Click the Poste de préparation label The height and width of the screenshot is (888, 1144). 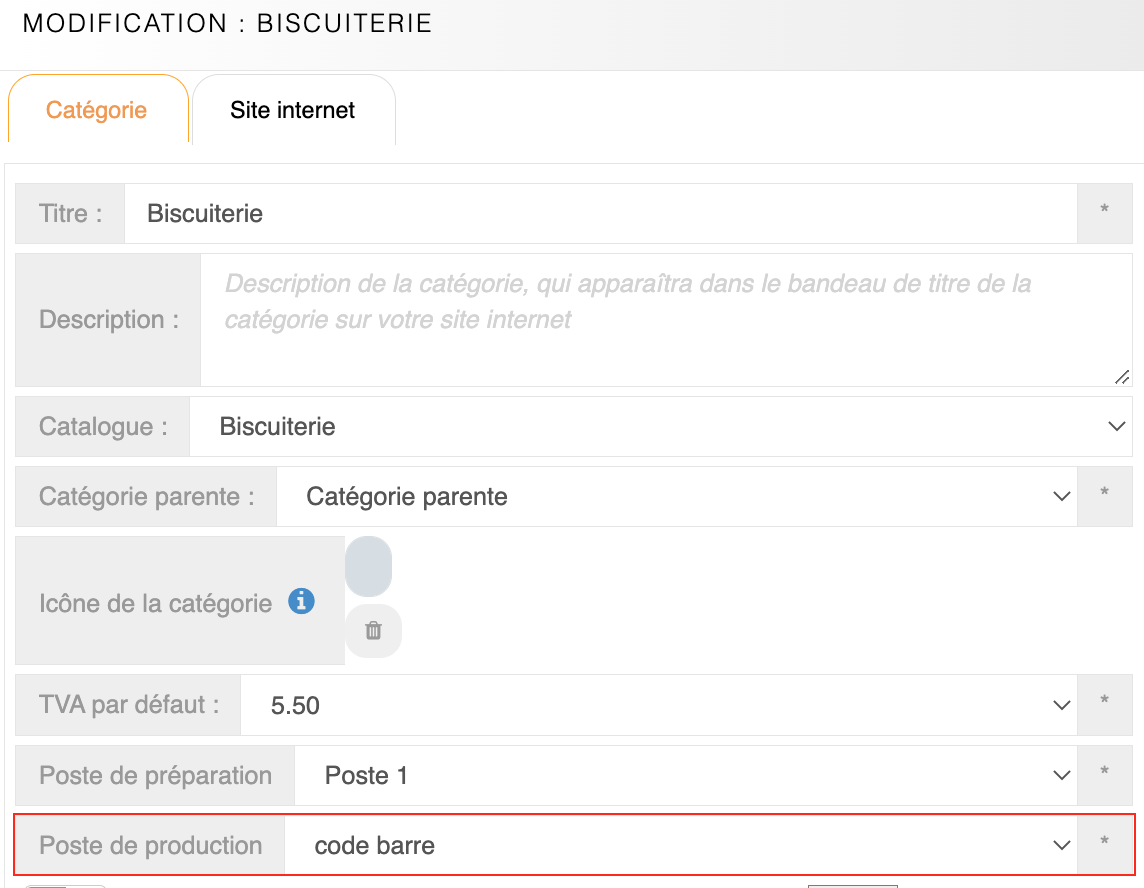coord(155,775)
